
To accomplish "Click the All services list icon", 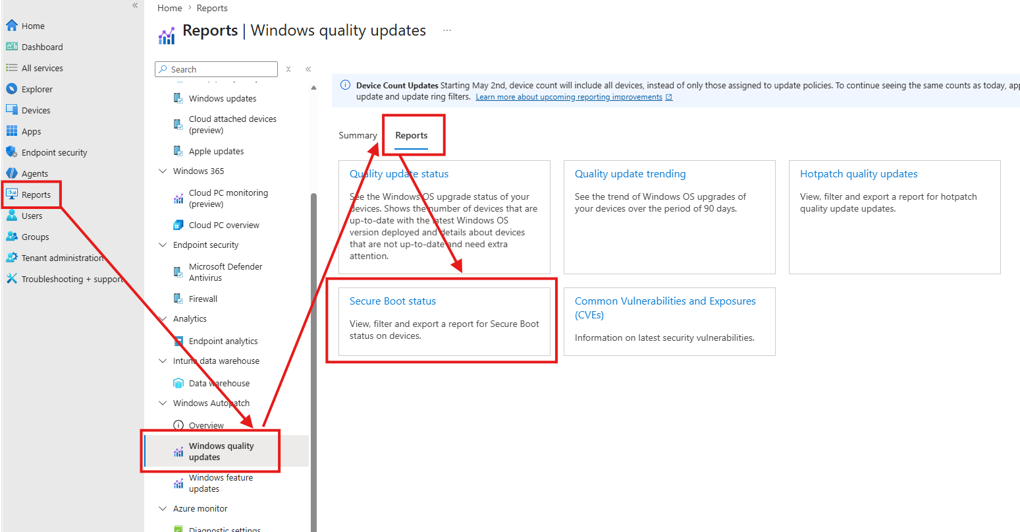I will (x=12, y=68).
